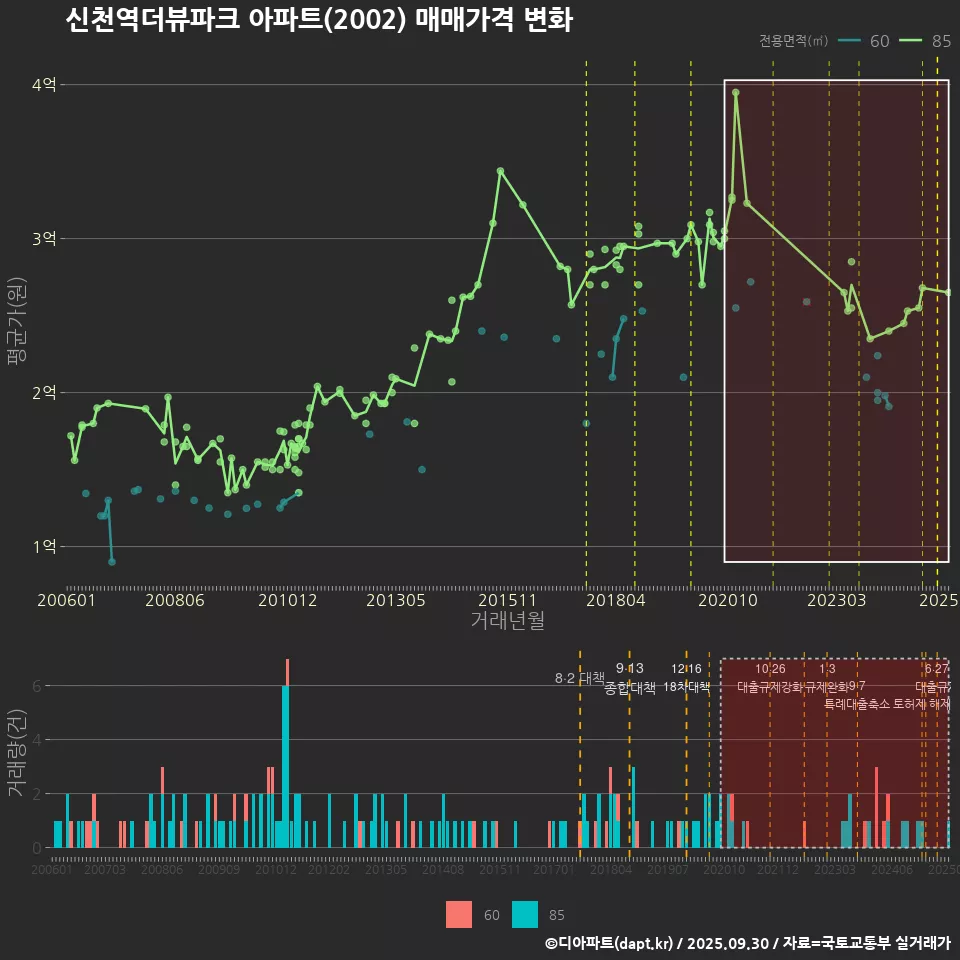Select the salmon 60 swatch in bottom legend

click(459, 914)
